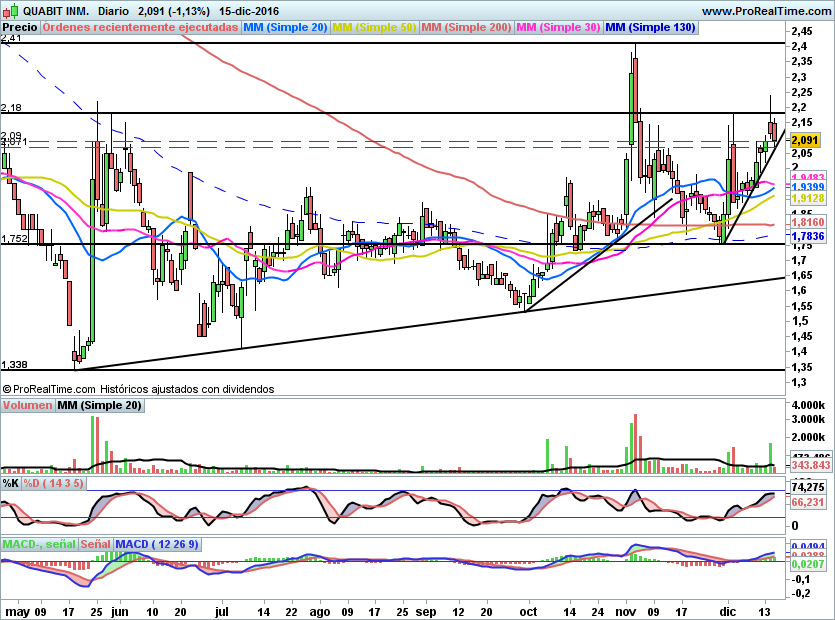The image size is (835, 620).
Task: Open Órdenes recientemente ejecutadas label
Action: pos(140,27)
